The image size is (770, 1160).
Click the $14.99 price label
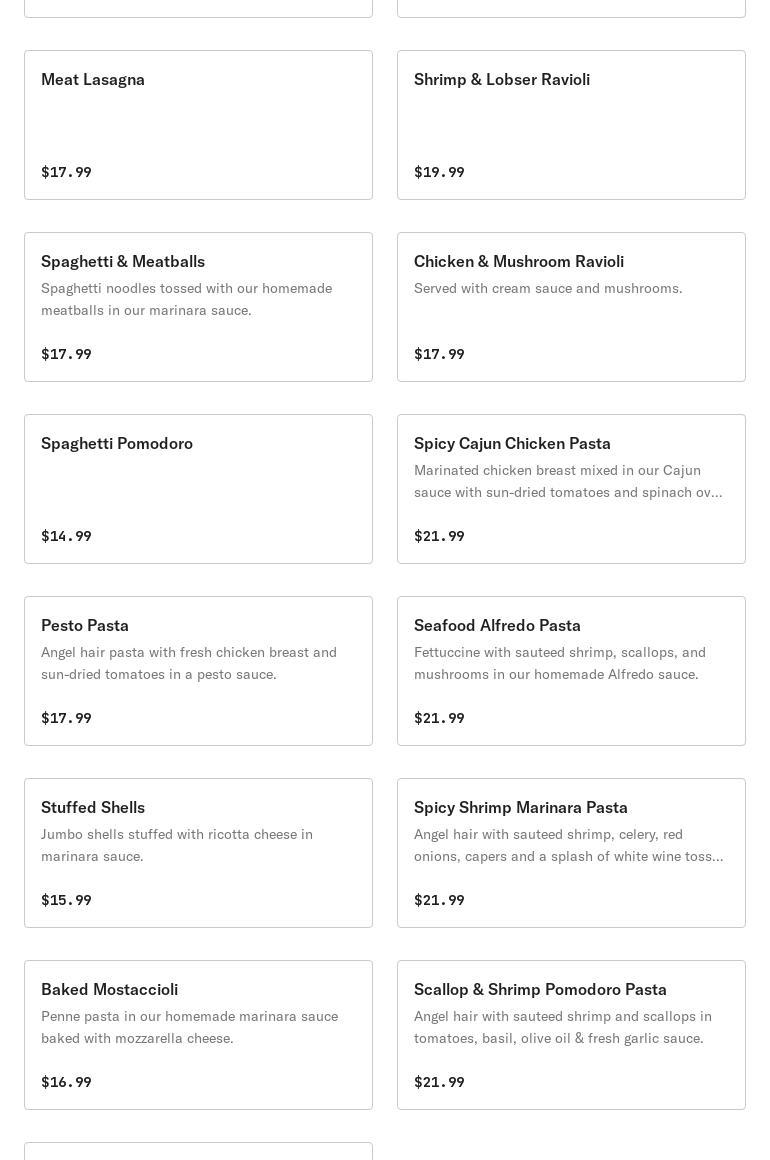[66, 536]
